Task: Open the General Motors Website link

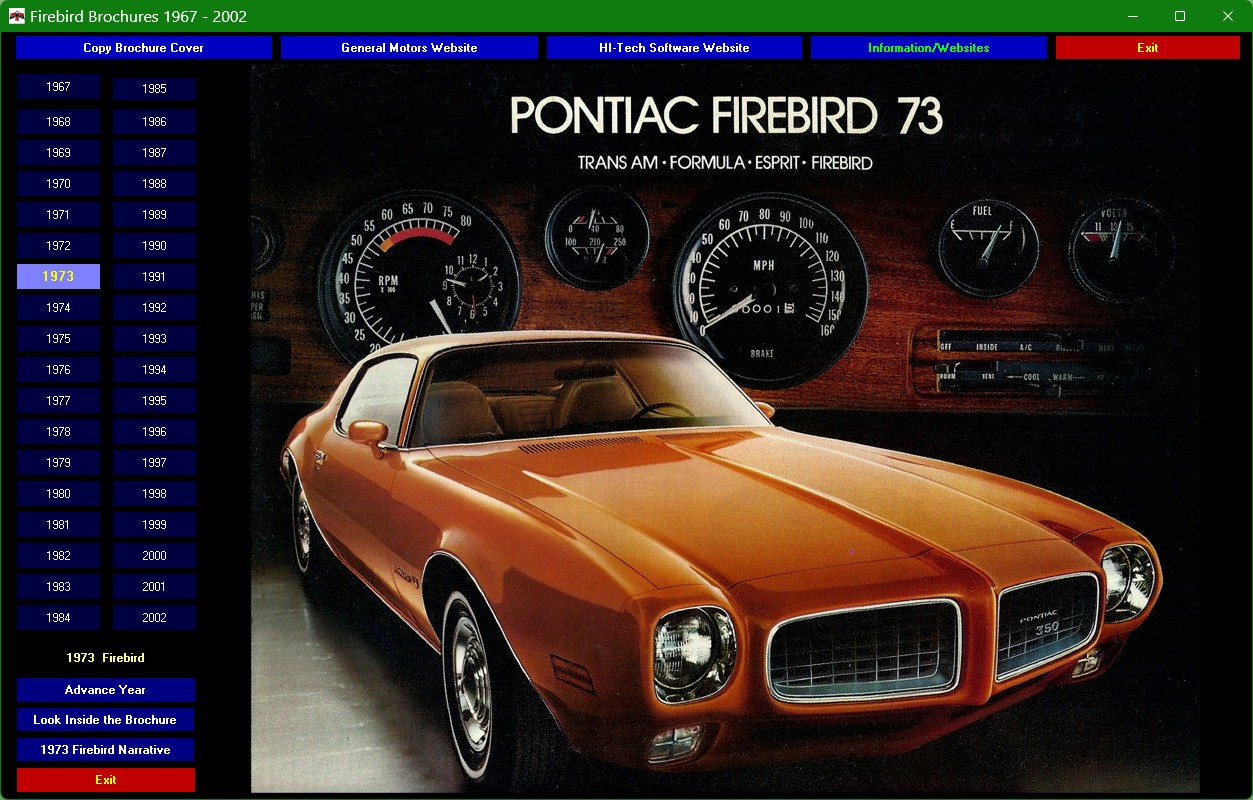Action: coord(409,48)
